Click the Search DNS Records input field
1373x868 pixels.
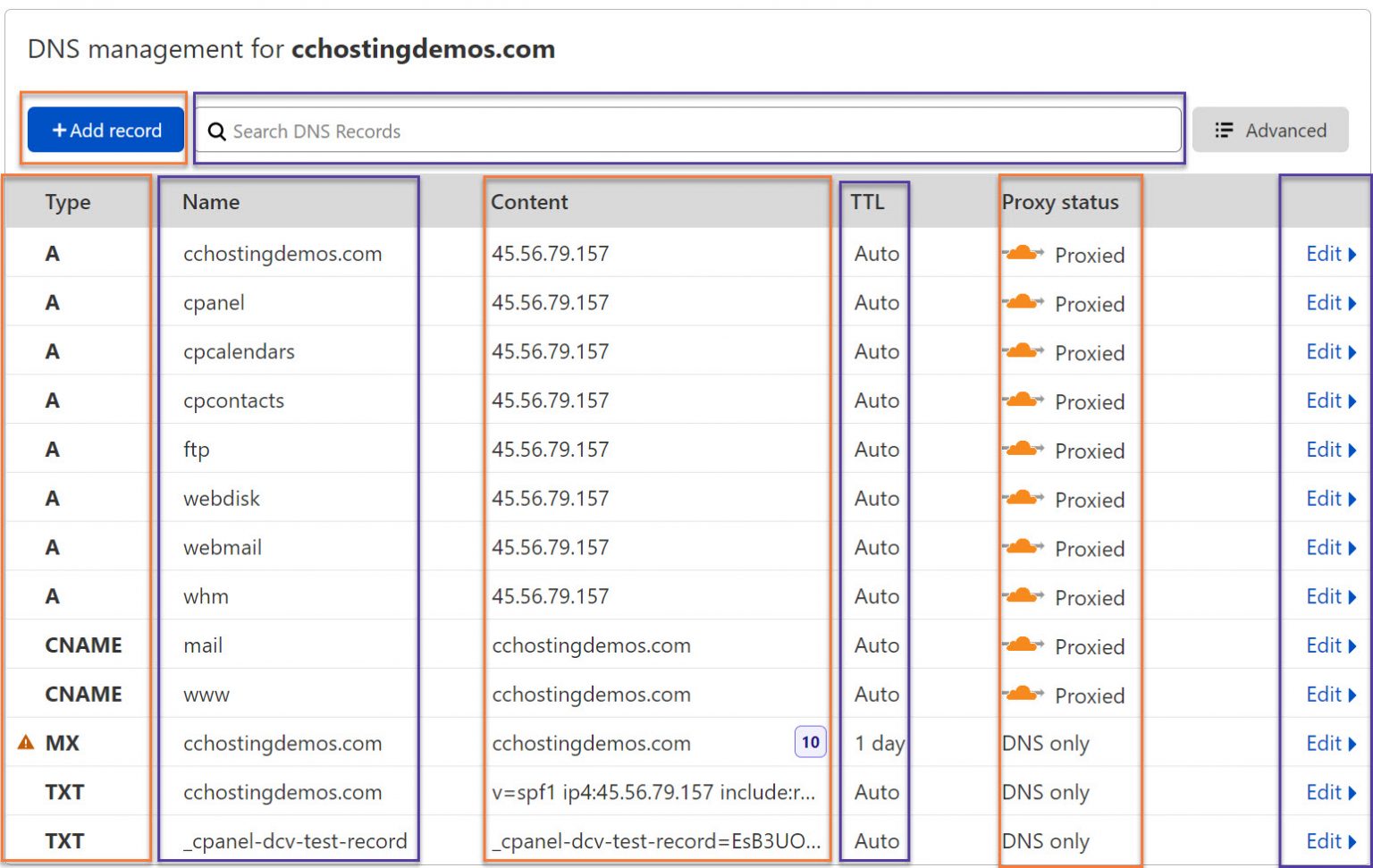(626, 131)
